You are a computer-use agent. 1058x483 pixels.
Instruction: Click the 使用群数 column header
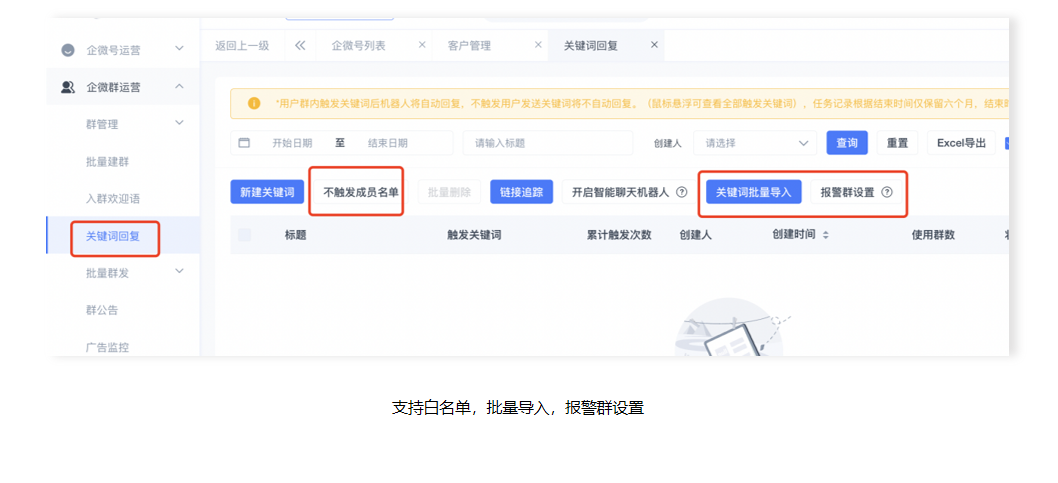click(933, 235)
